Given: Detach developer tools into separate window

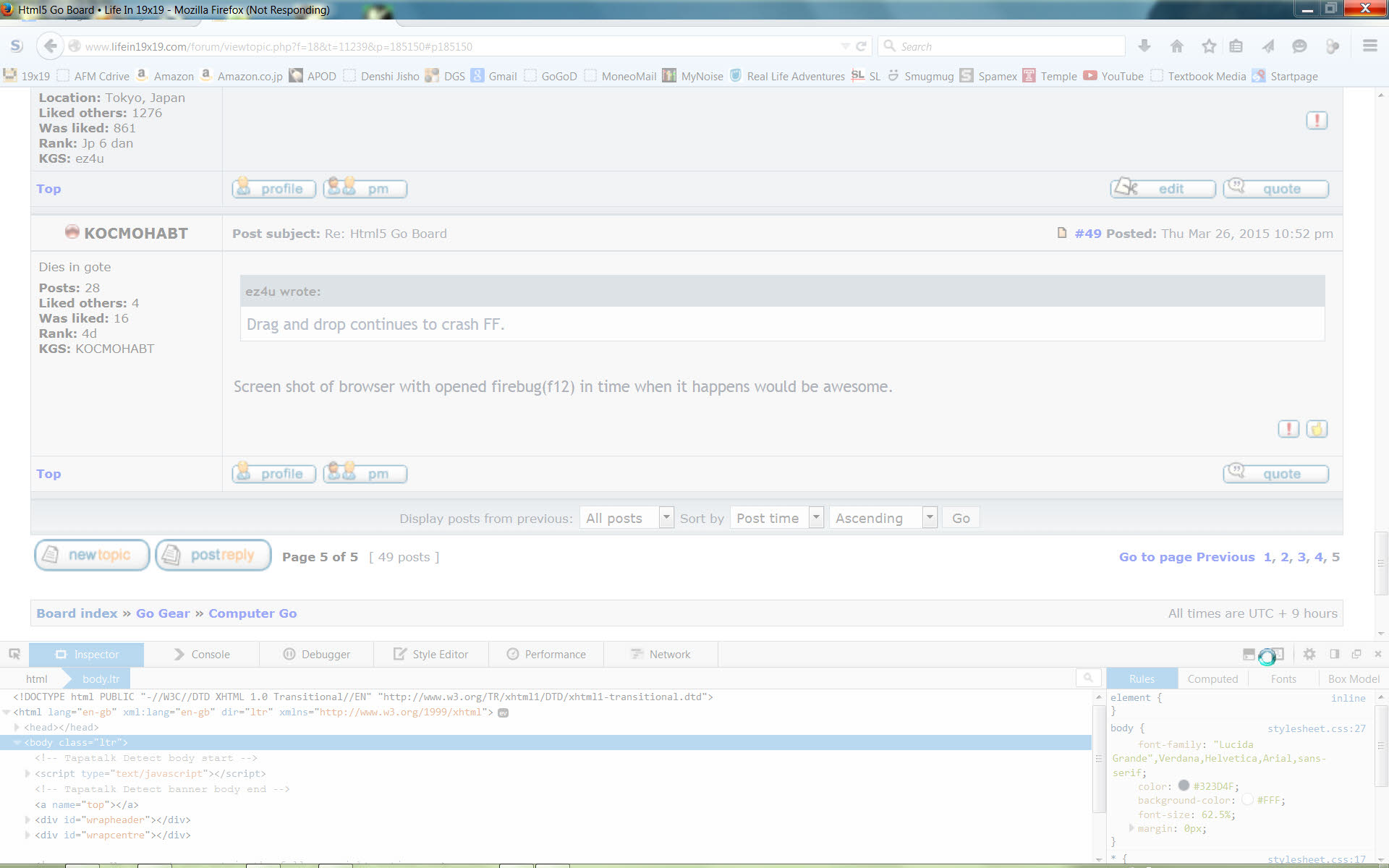Looking at the screenshot, I should (1356, 654).
